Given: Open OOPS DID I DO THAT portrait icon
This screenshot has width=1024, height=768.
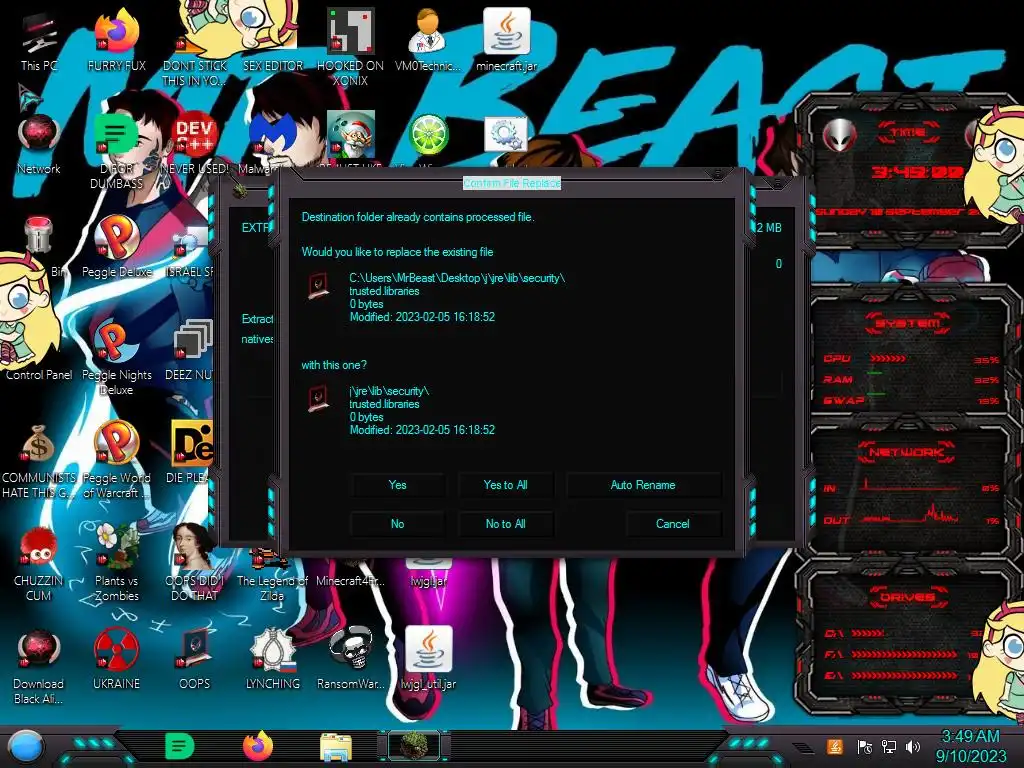Looking at the screenshot, I should pyautogui.click(x=195, y=564).
